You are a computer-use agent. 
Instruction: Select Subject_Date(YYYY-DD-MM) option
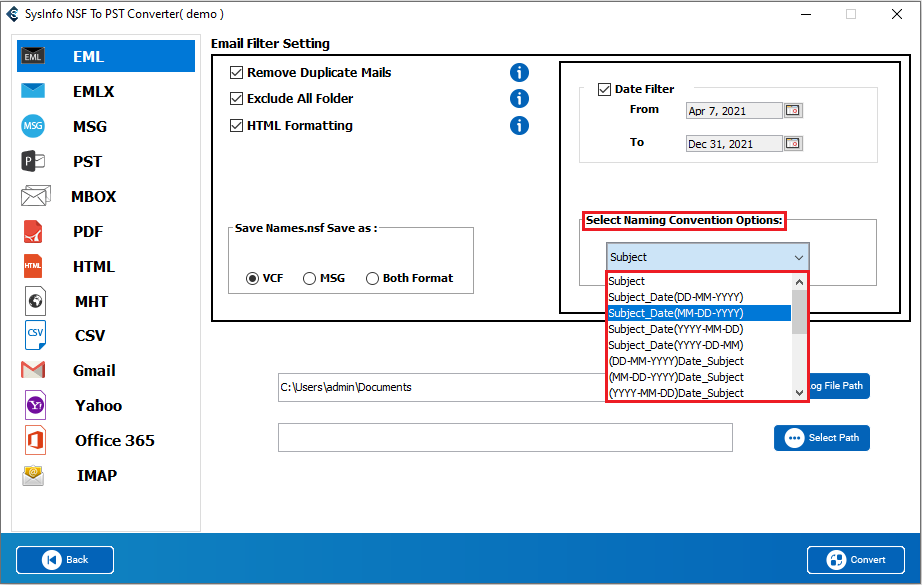point(699,345)
